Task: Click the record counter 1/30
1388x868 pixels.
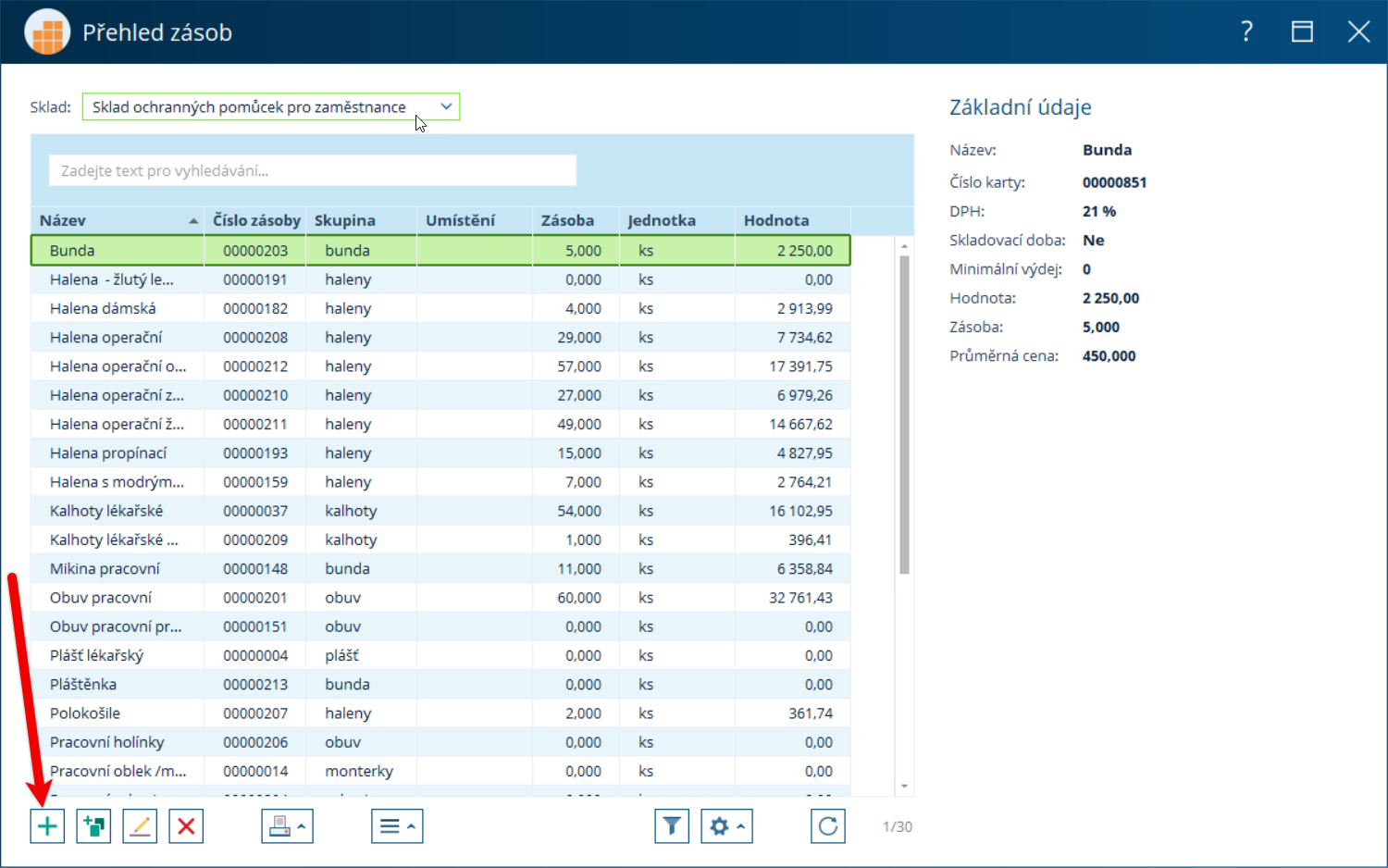Action: click(898, 826)
